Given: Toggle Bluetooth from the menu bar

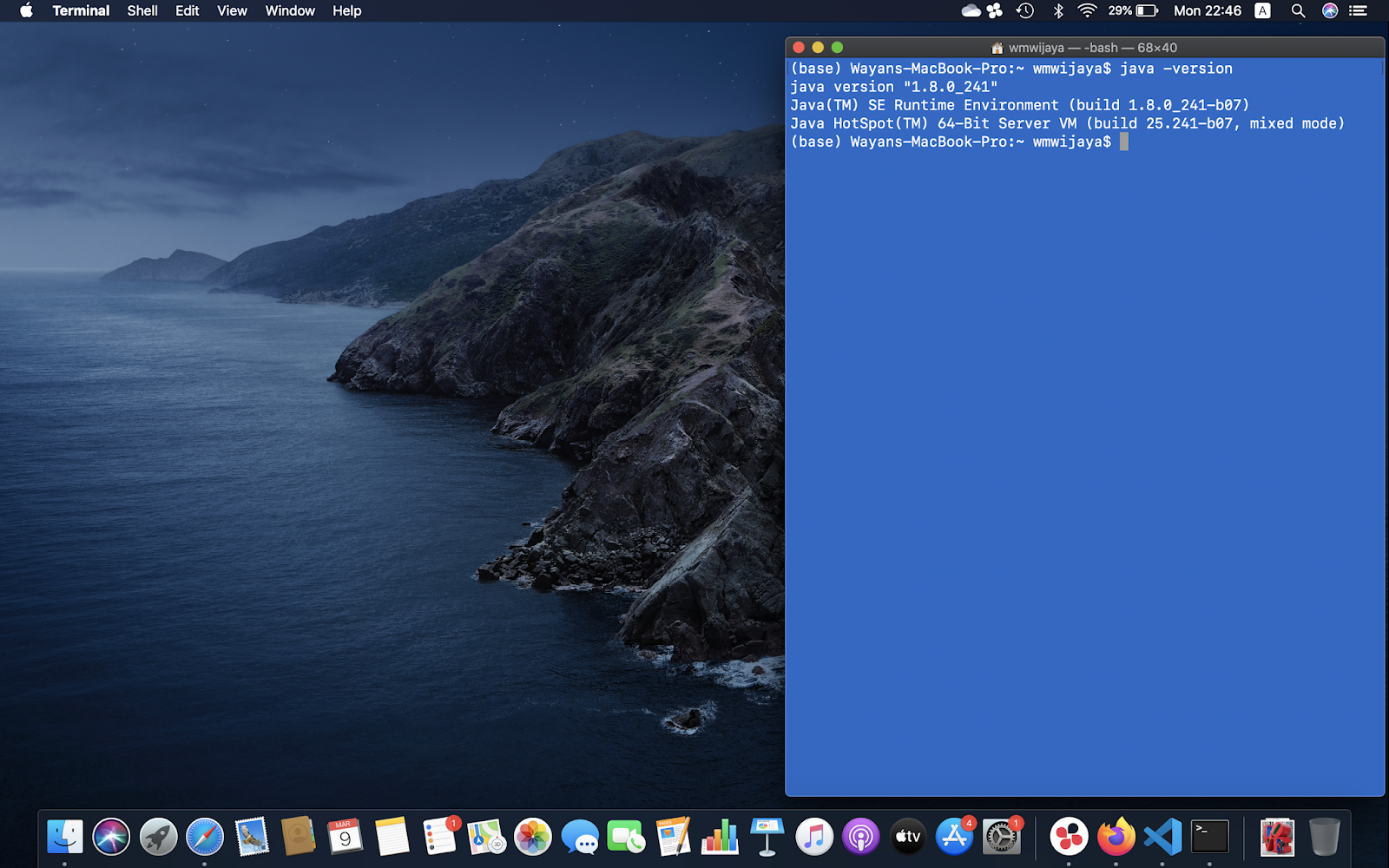Looking at the screenshot, I should click(x=1057, y=10).
